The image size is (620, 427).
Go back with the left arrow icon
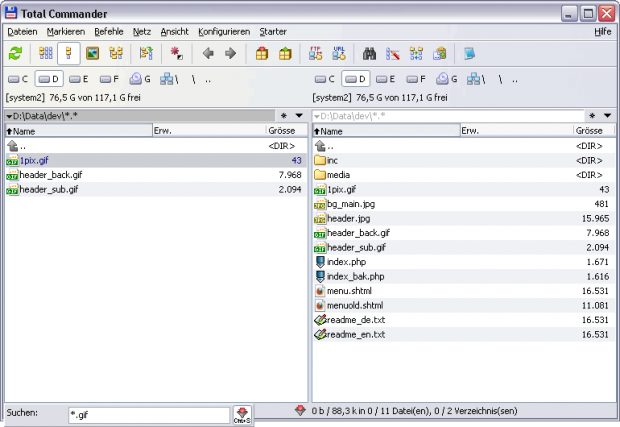click(x=208, y=53)
